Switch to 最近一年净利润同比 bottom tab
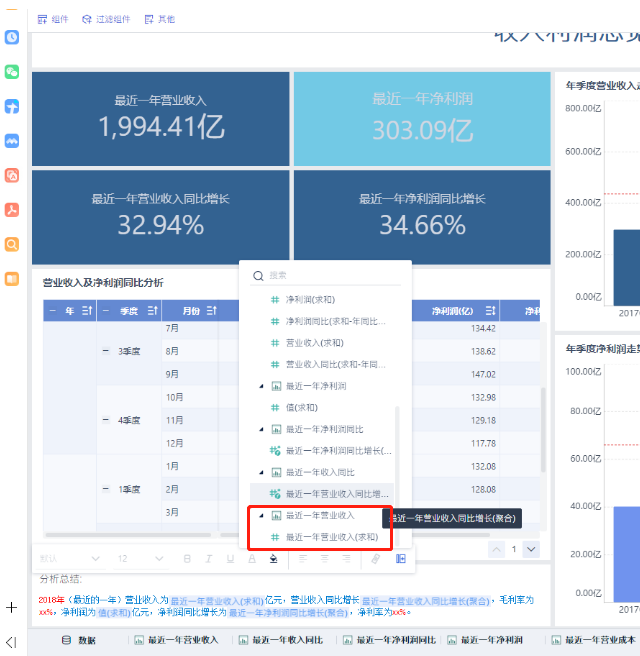The image size is (640, 656). (389, 640)
